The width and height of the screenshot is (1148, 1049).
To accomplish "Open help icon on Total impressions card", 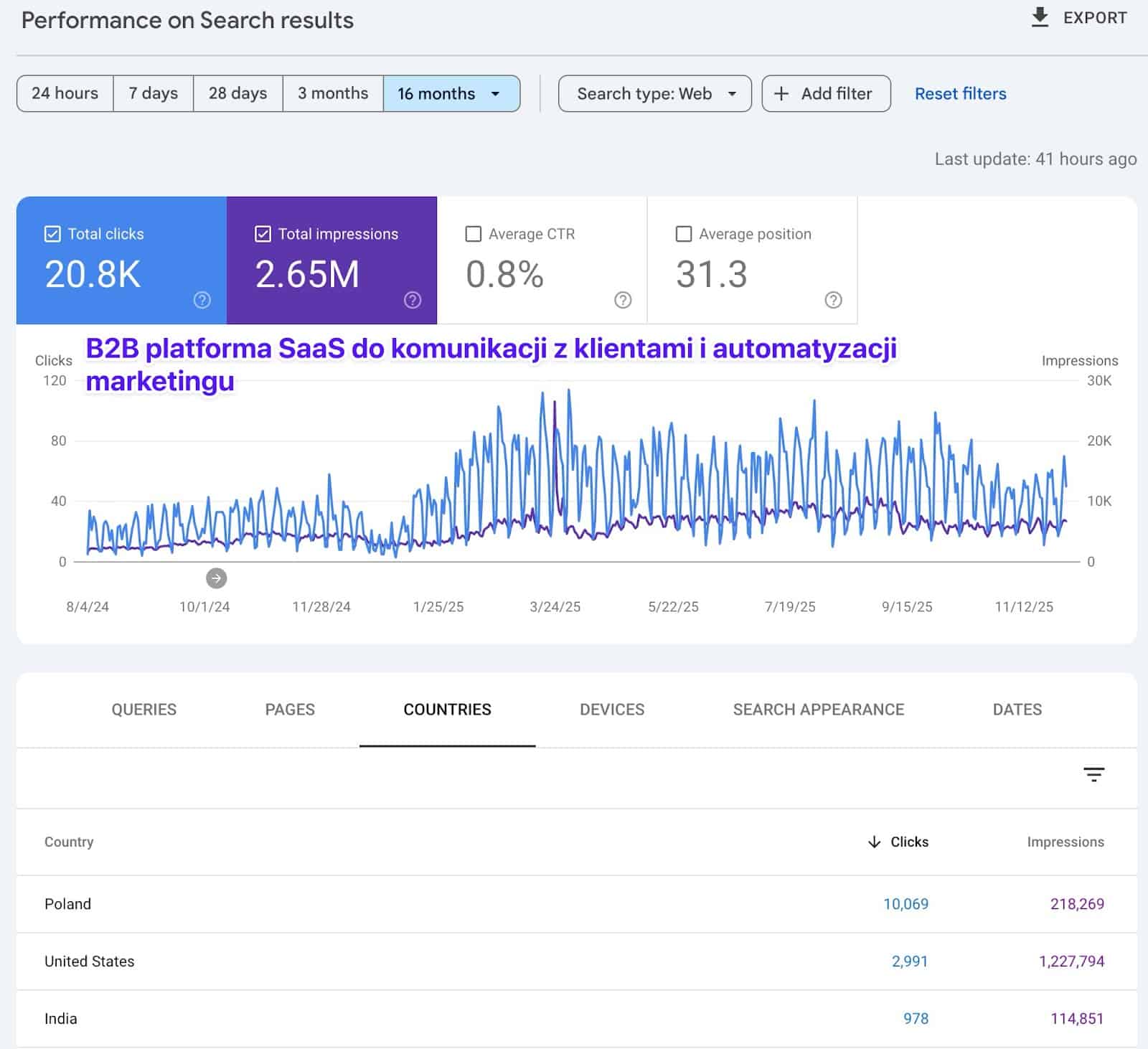I will (413, 300).
